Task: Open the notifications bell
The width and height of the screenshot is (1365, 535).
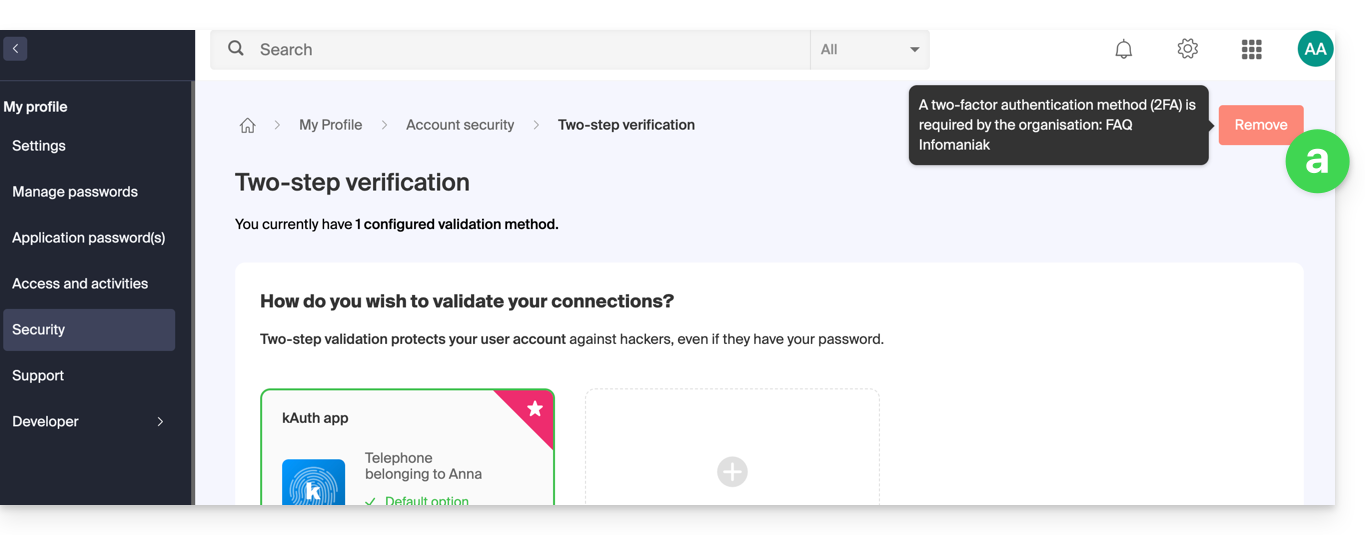Action: (1124, 49)
